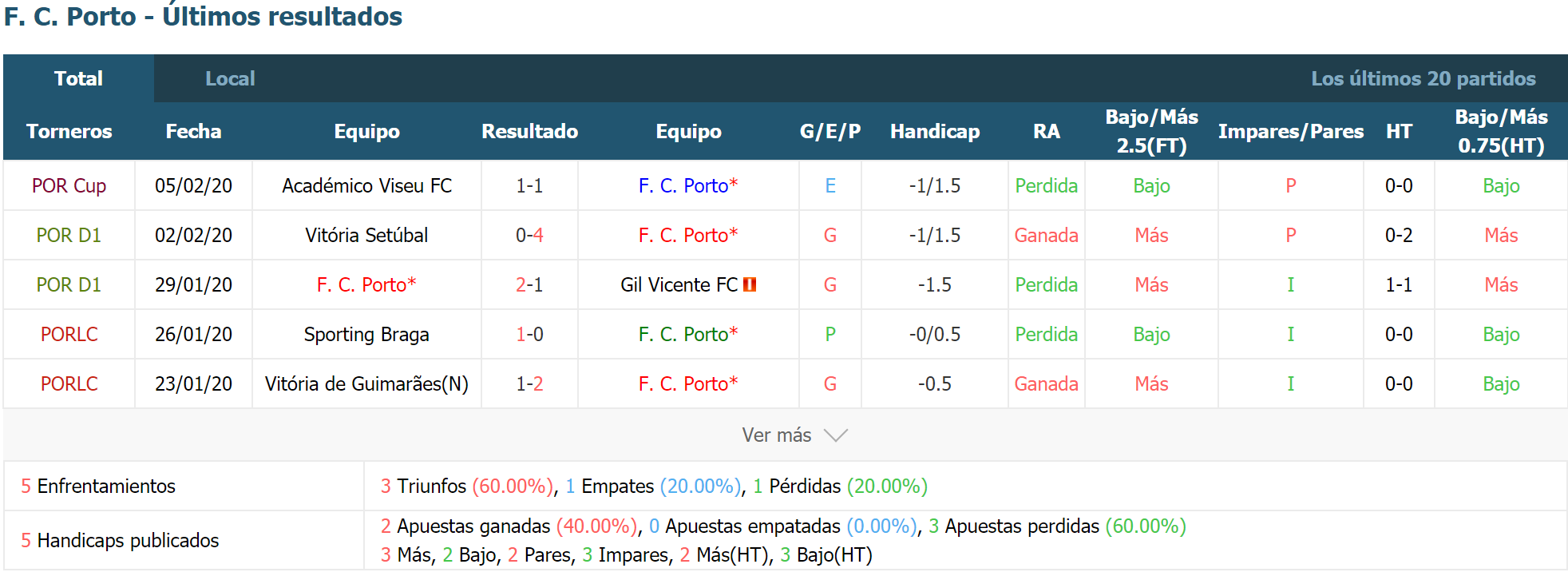Click the red card icon beside Gil Vicente FC
1568x572 pixels.
[x=750, y=284]
